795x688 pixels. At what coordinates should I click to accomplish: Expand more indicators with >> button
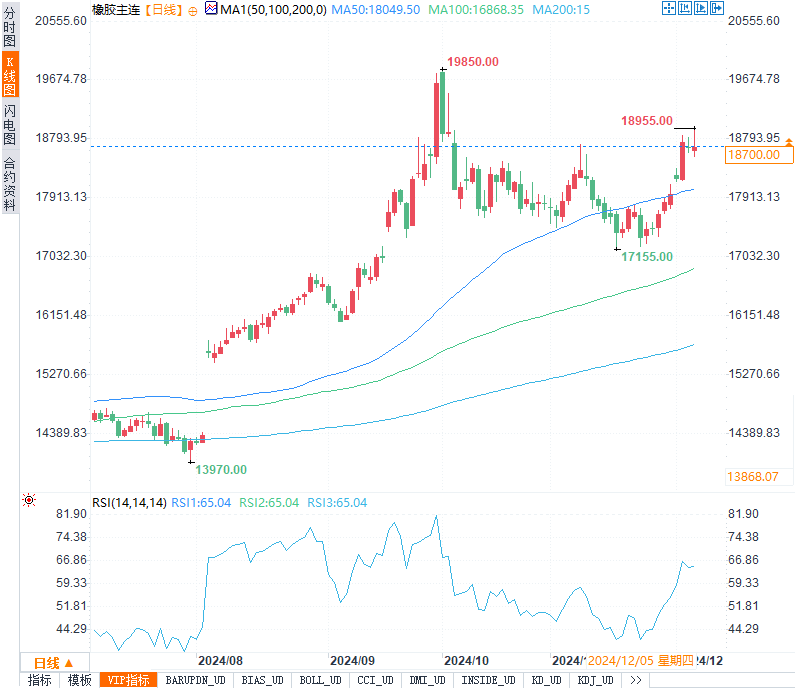pyautogui.click(x=635, y=680)
